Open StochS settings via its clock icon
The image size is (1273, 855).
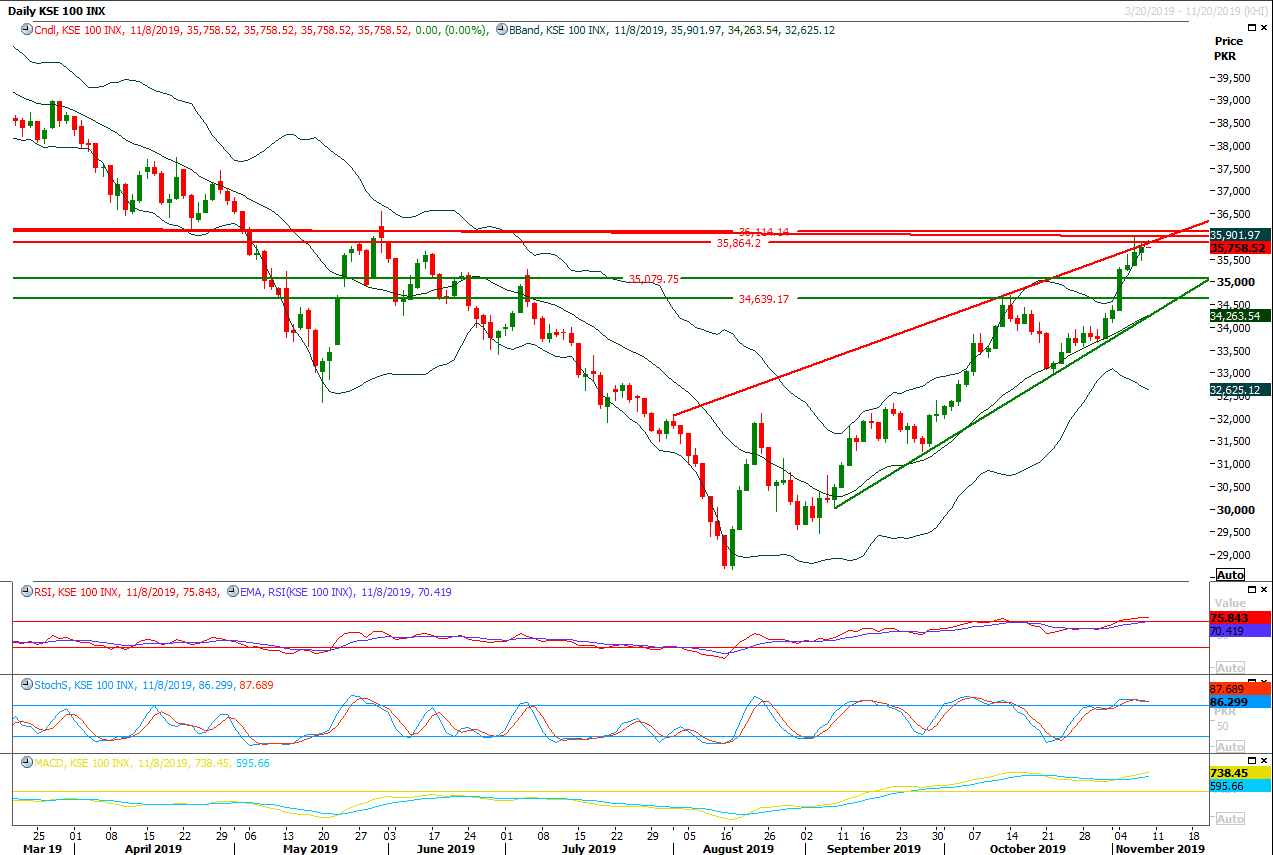click(27, 685)
